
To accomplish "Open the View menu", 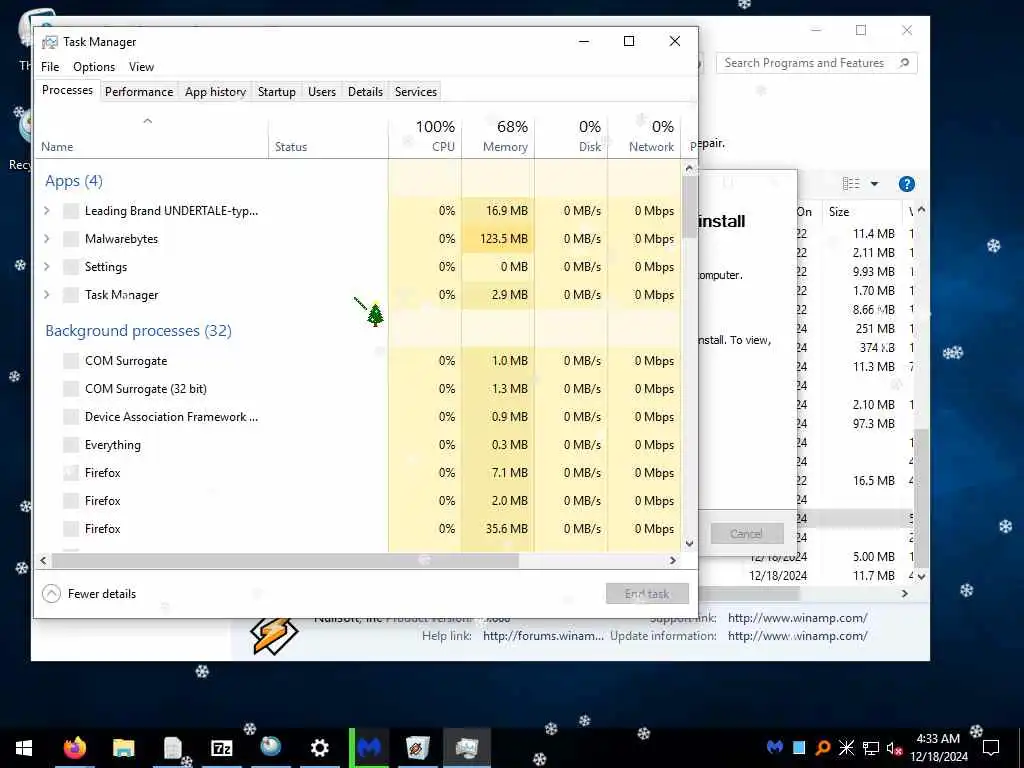I will tap(141, 67).
